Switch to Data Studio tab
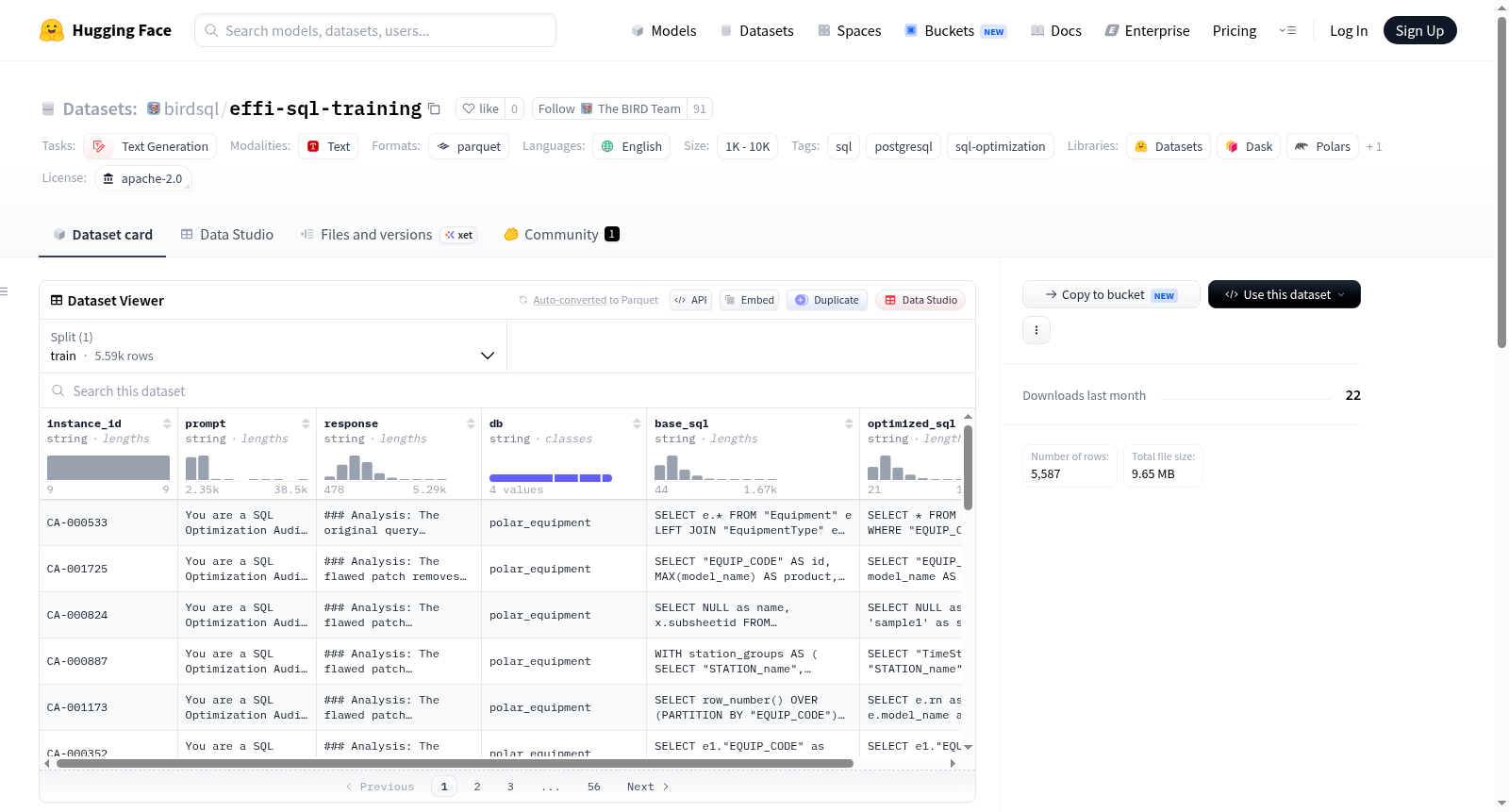Viewport: 1509px width, 812px height. [x=227, y=235]
